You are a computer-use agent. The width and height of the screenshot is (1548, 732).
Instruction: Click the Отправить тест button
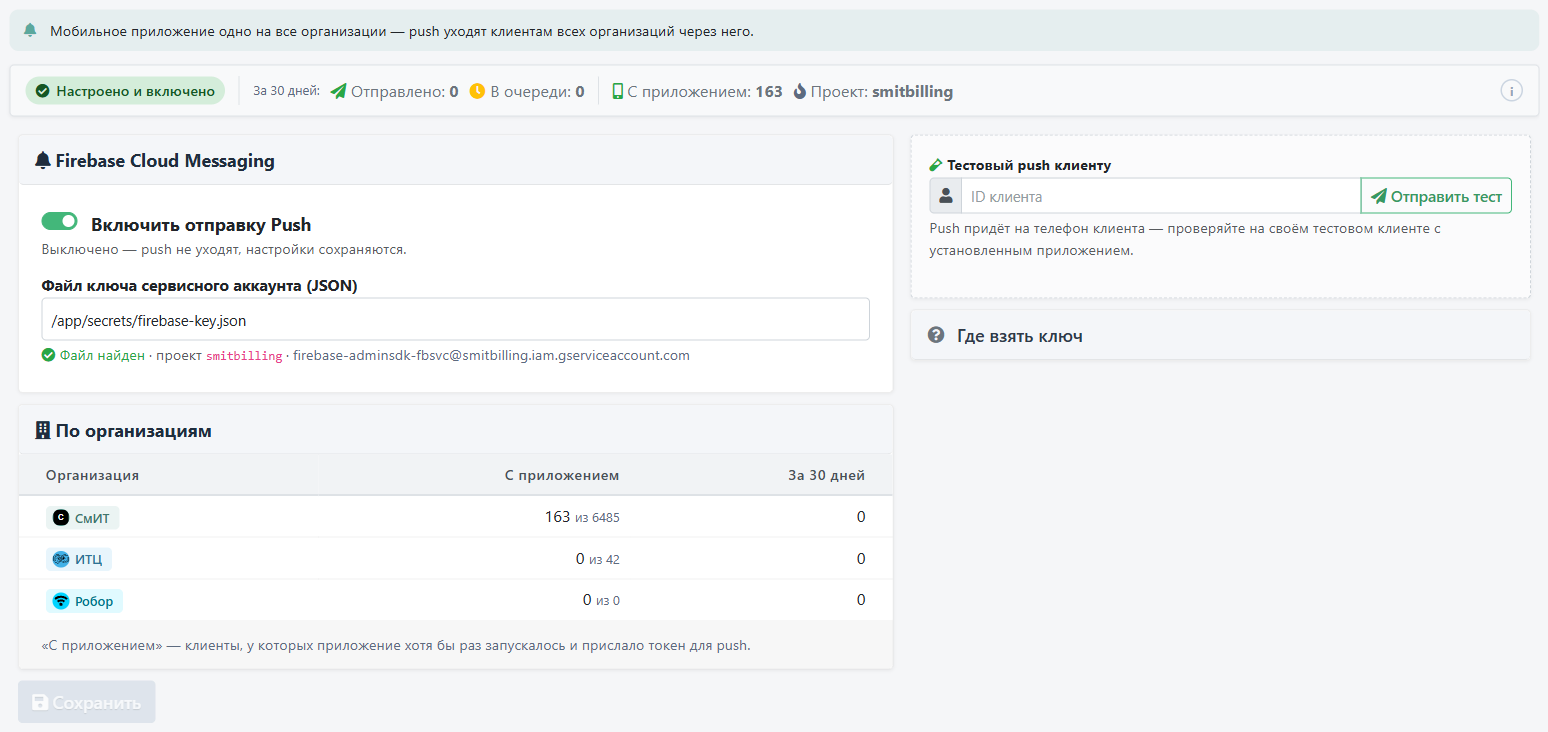click(x=1436, y=196)
